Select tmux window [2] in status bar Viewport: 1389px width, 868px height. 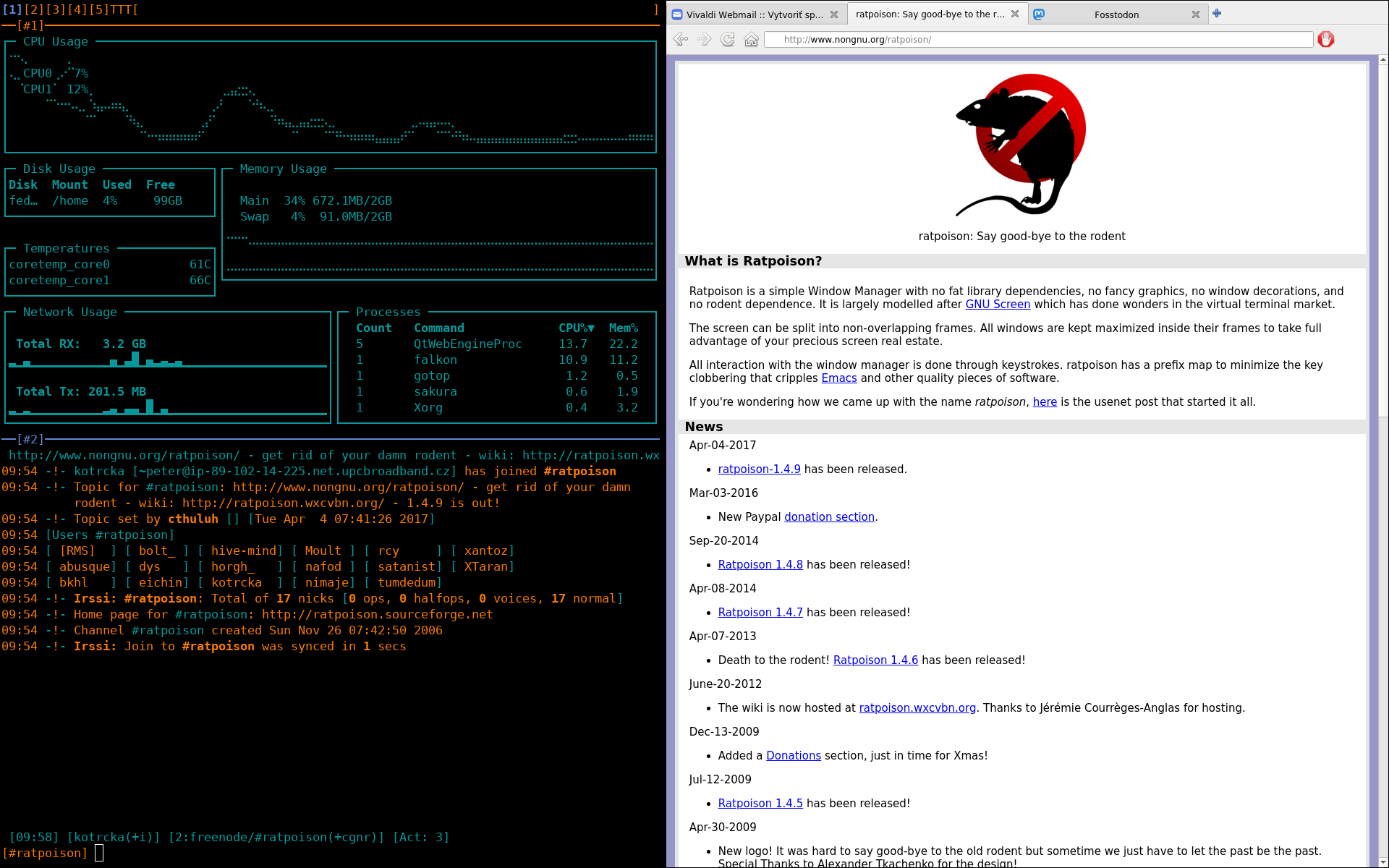pos(34,10)
